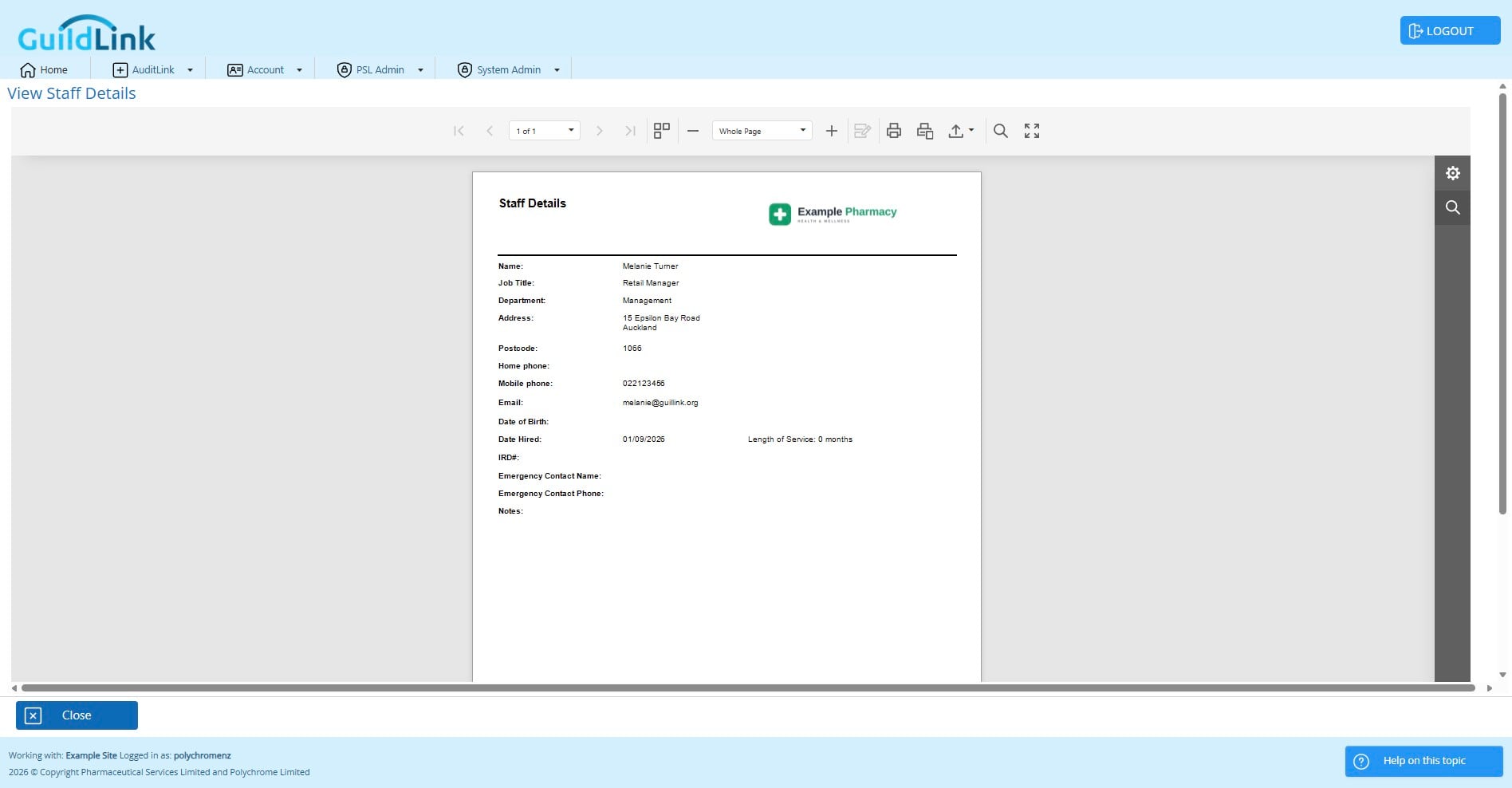Click the mobile phone number 022123456

pyautogui.click(x=644, y=384)
